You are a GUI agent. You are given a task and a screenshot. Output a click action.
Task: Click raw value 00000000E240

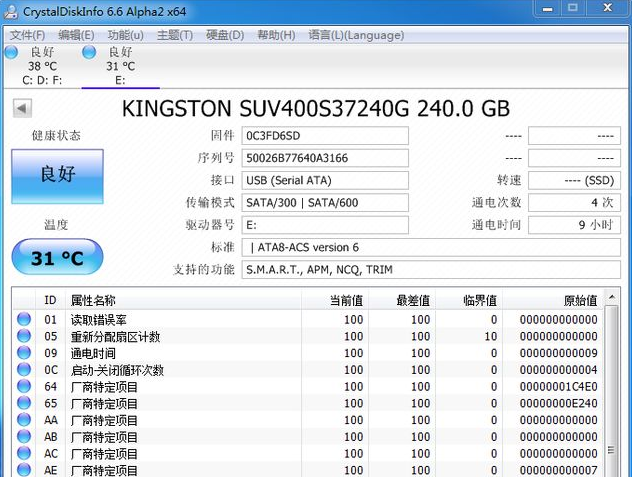tap(558, 404)
